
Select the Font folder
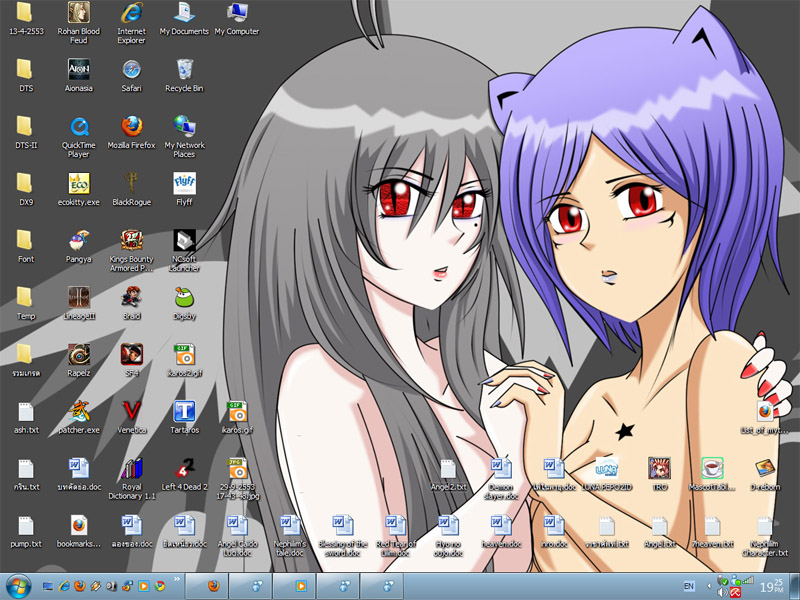[x=26, y=246]
